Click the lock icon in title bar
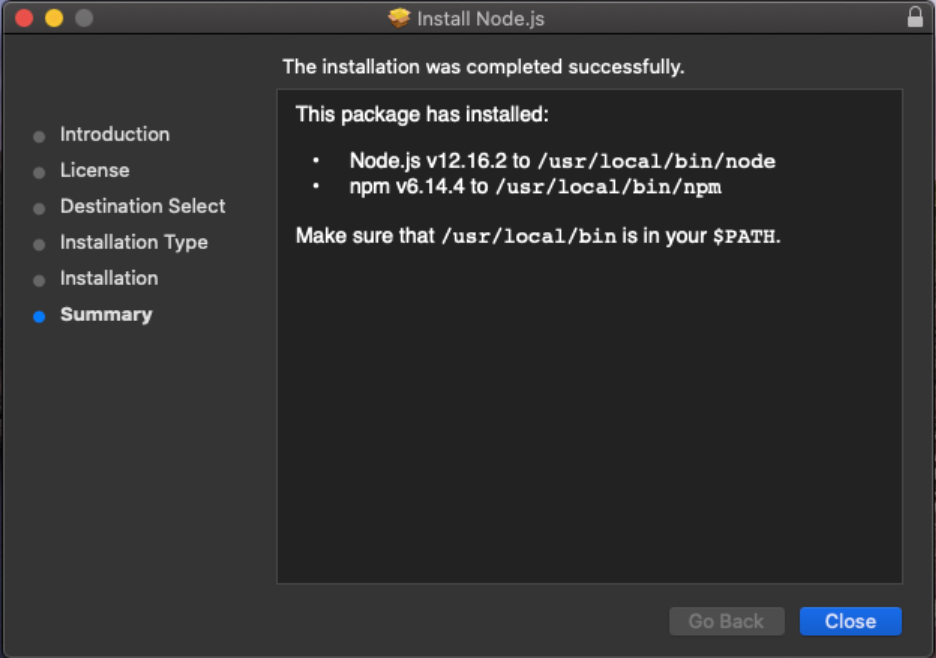 tap(915, 17)
